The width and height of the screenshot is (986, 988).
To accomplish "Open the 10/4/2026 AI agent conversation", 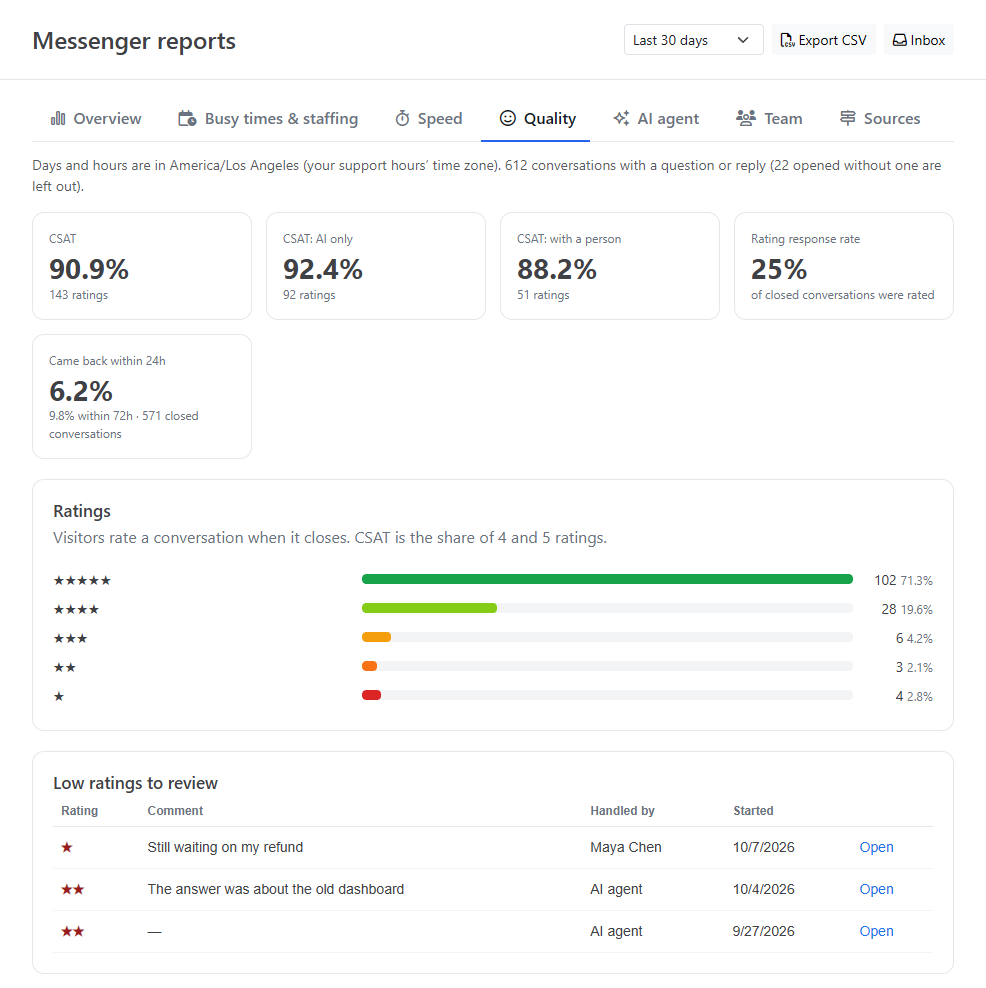I will [876, 889].
